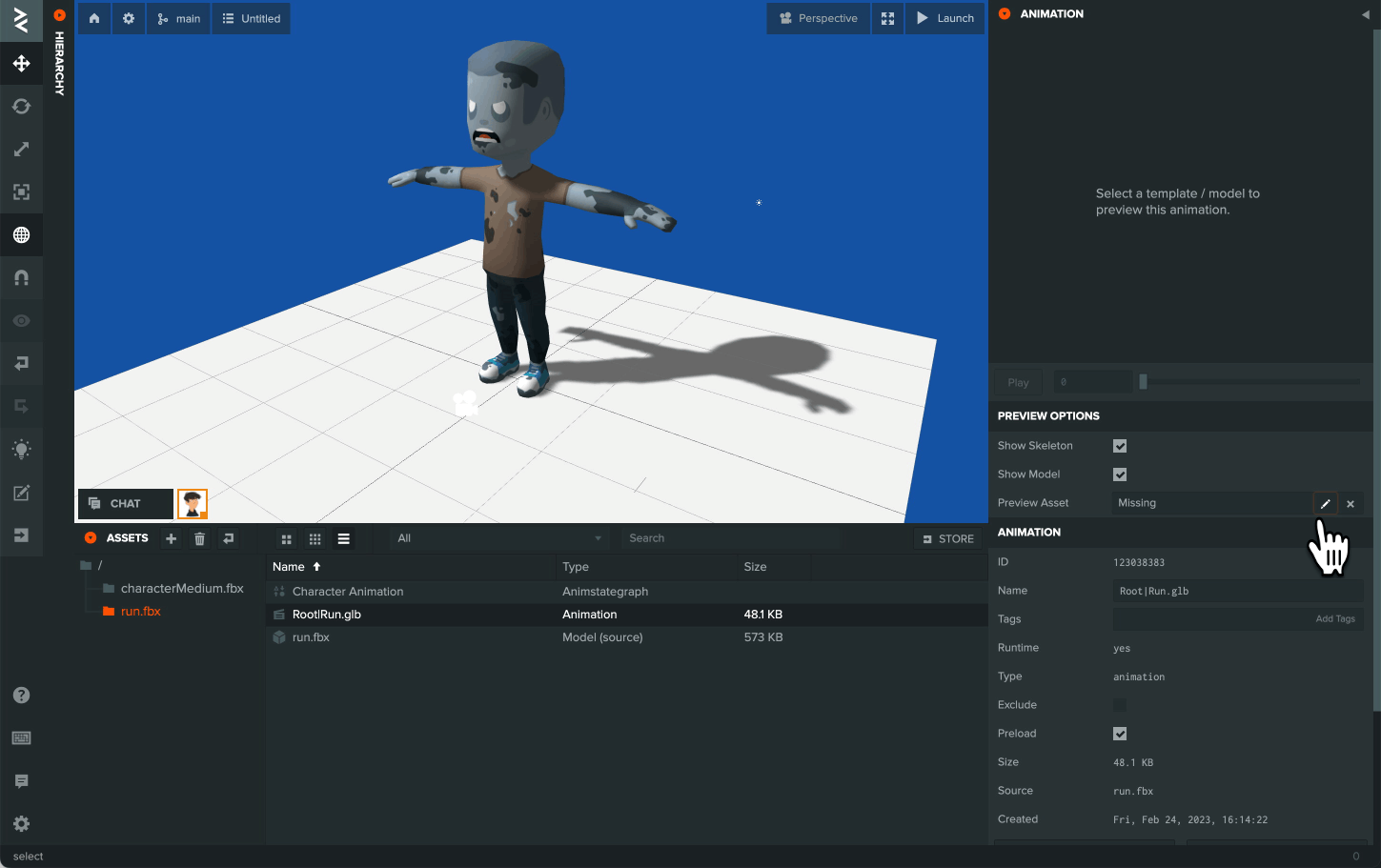Screen dimensions: 1381x868
Task: Open the Chat panel
Action: point(125,504)
